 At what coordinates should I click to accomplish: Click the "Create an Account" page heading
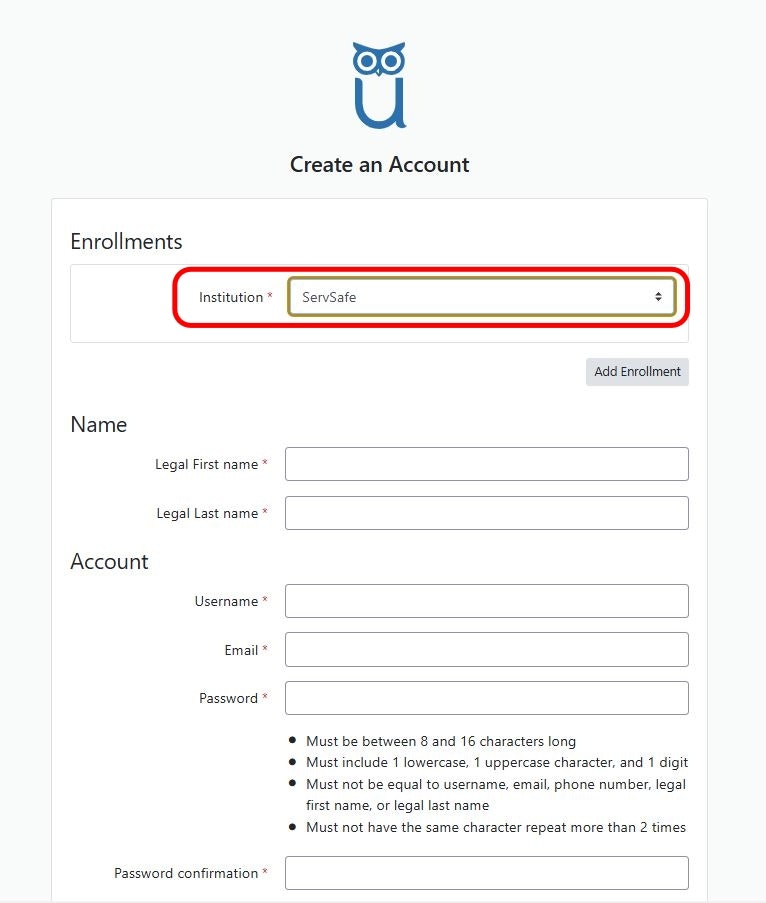379,164
